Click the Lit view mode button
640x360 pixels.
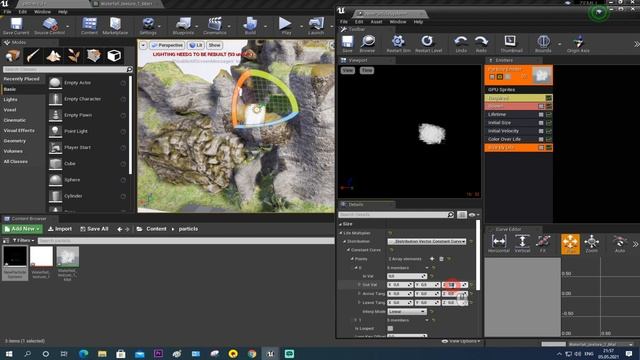(x=196, y=45)
